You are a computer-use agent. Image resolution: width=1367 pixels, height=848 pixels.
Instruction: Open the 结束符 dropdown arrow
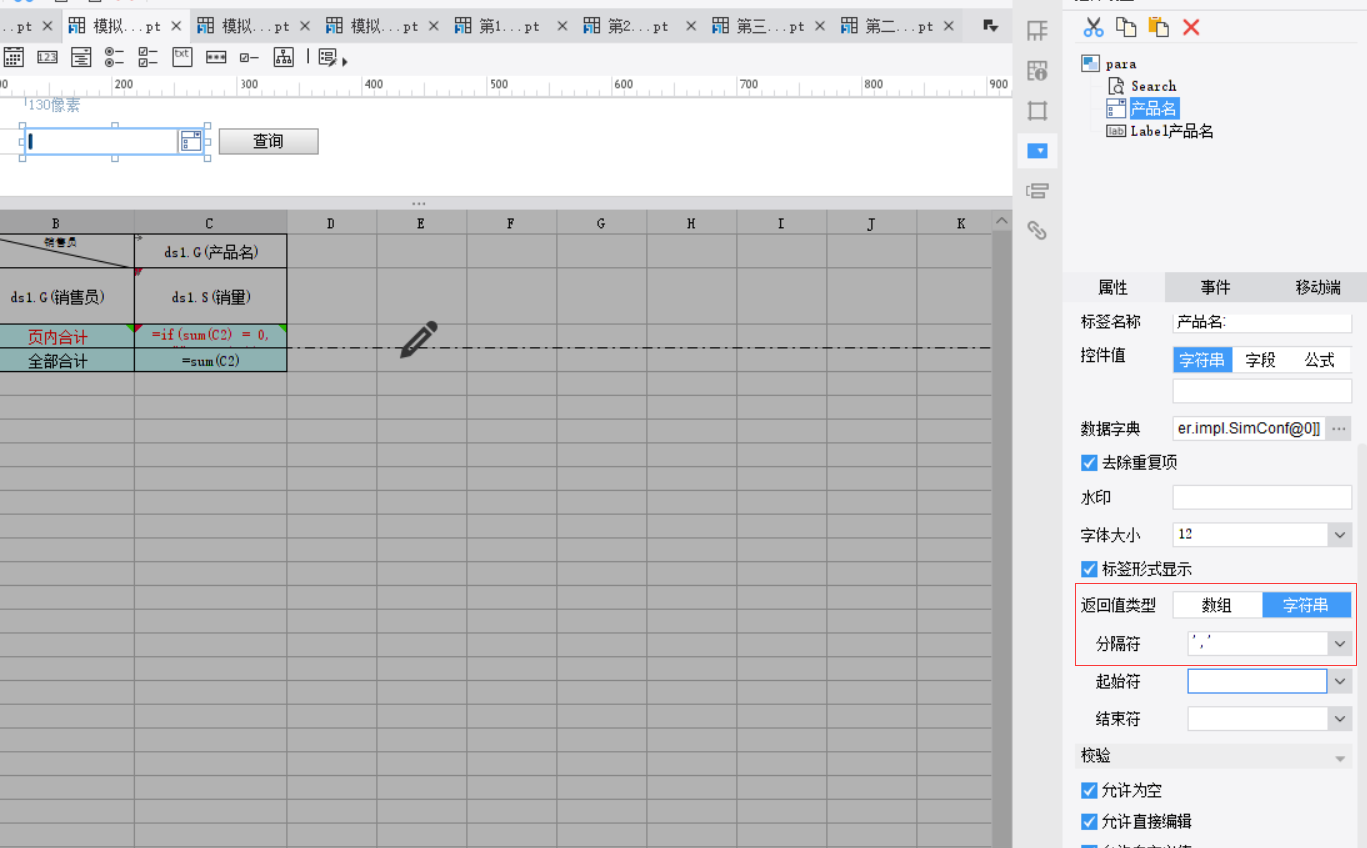click(1340, 719)
